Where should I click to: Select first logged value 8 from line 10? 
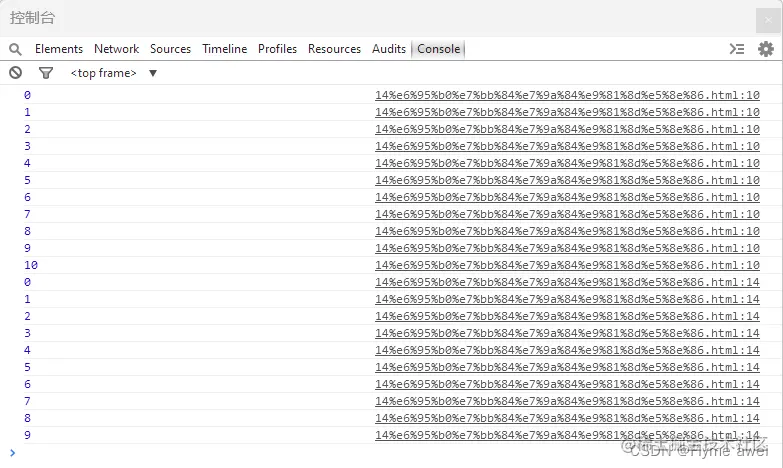pyautogui.click(x=27, y=231)
